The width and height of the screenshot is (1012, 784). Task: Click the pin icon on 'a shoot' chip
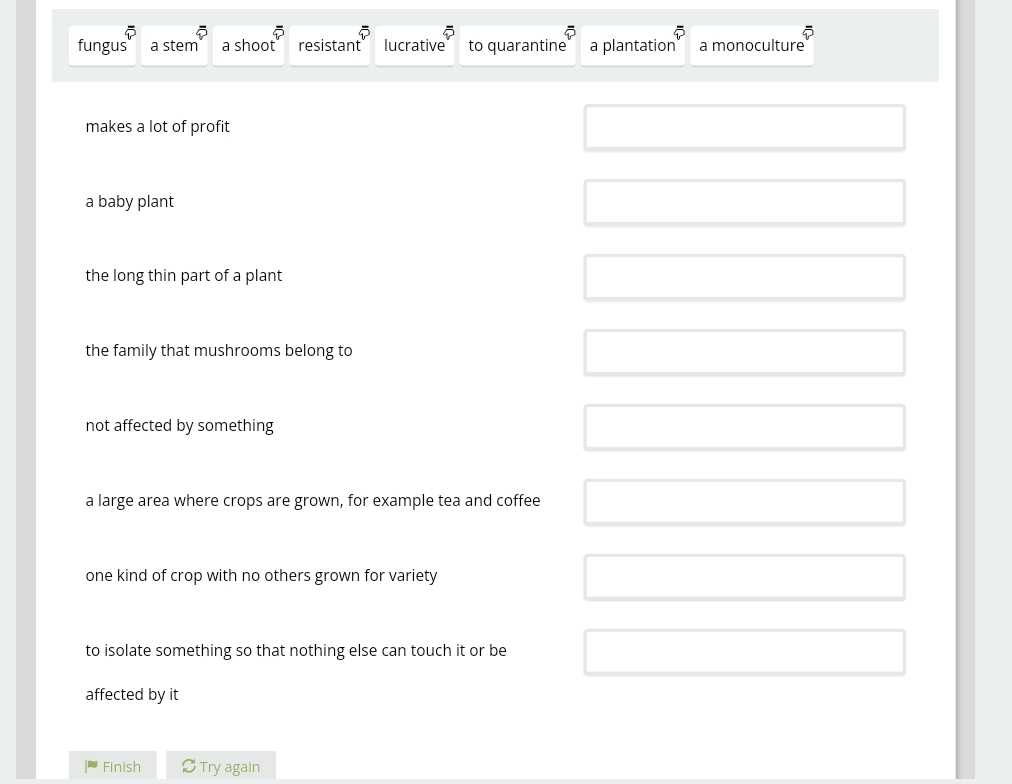point(278,33)
